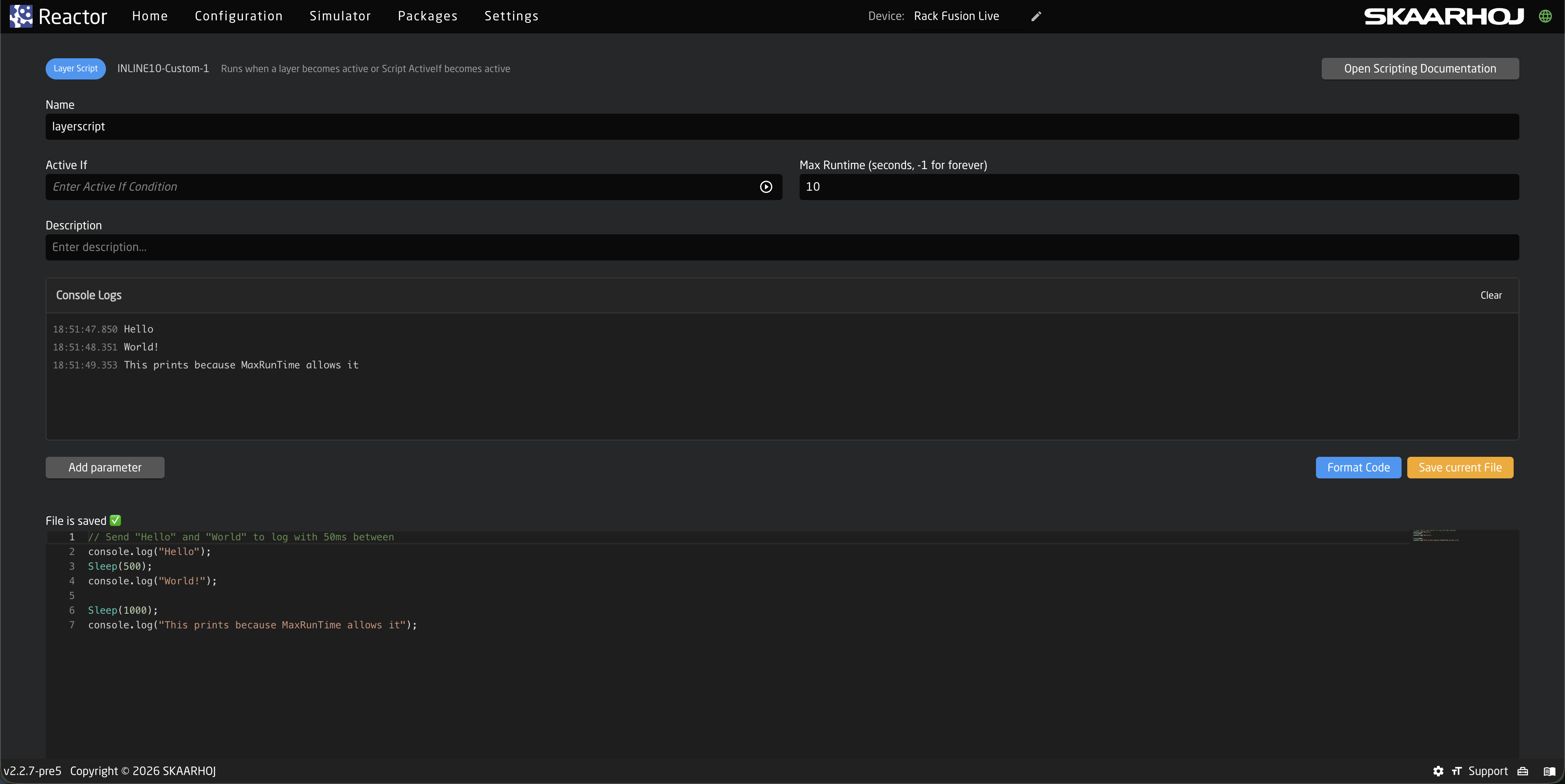Select the device name Rack Fusion Live
1565x784 pixels.
[x=956, y=16]
